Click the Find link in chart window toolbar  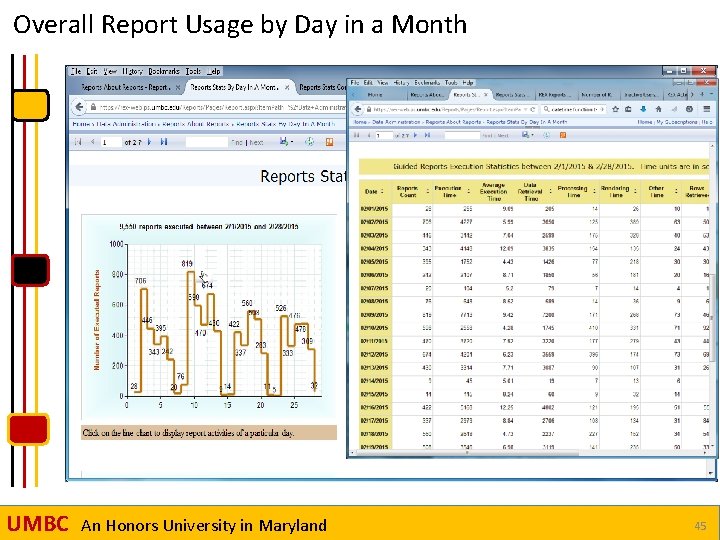237,142
